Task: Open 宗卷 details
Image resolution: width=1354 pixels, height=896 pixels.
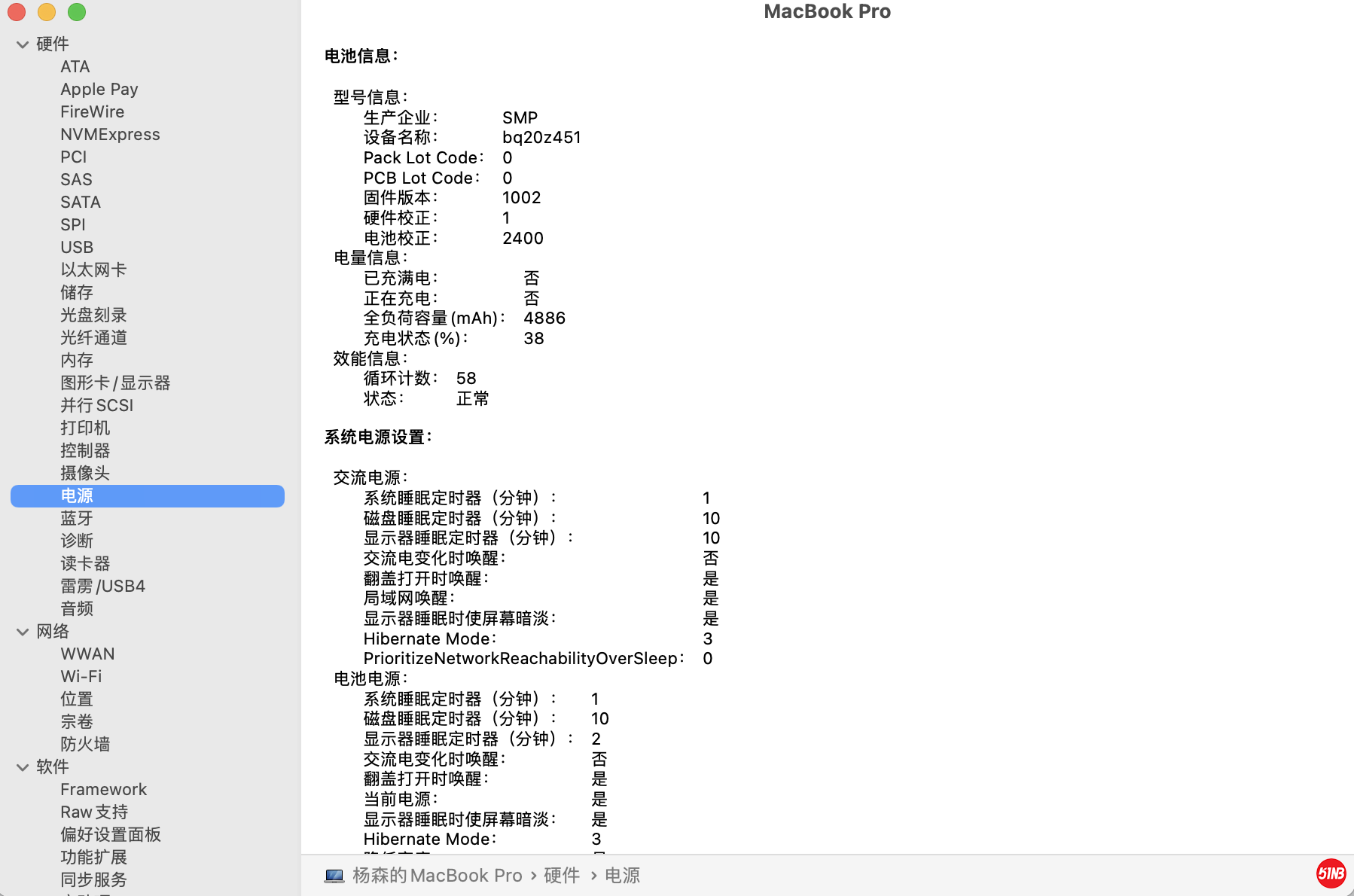Action: [x=77, y=722]
